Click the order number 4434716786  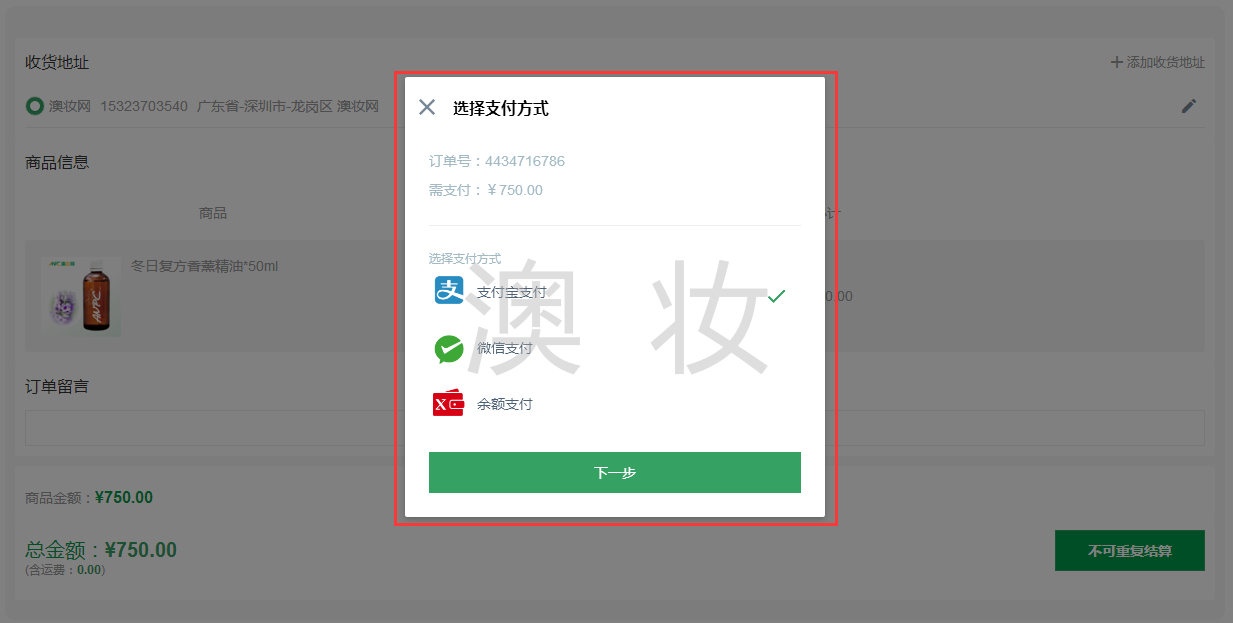pyautogui.click(x=524, y=161)
